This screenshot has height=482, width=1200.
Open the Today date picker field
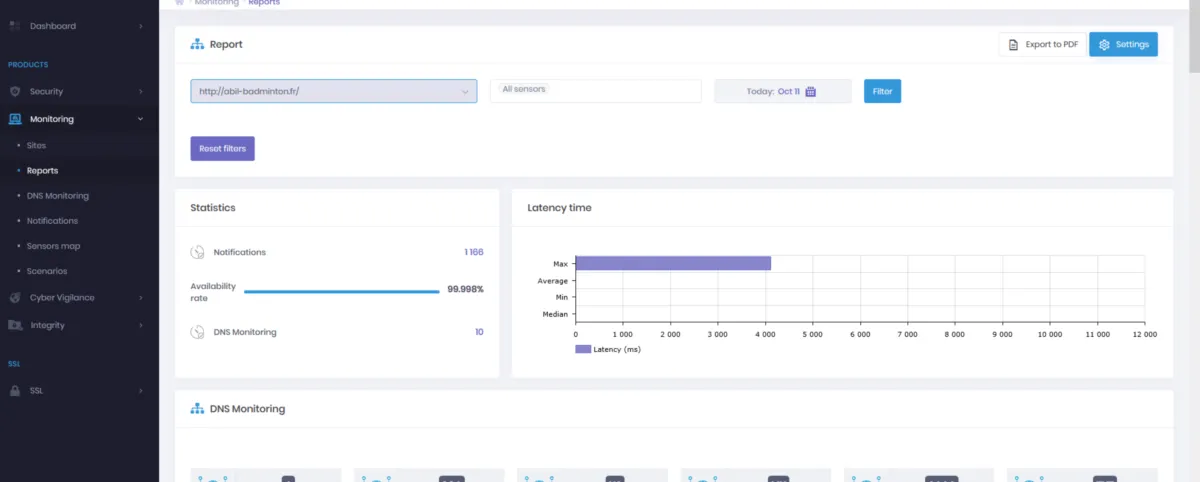pos(783,91)
